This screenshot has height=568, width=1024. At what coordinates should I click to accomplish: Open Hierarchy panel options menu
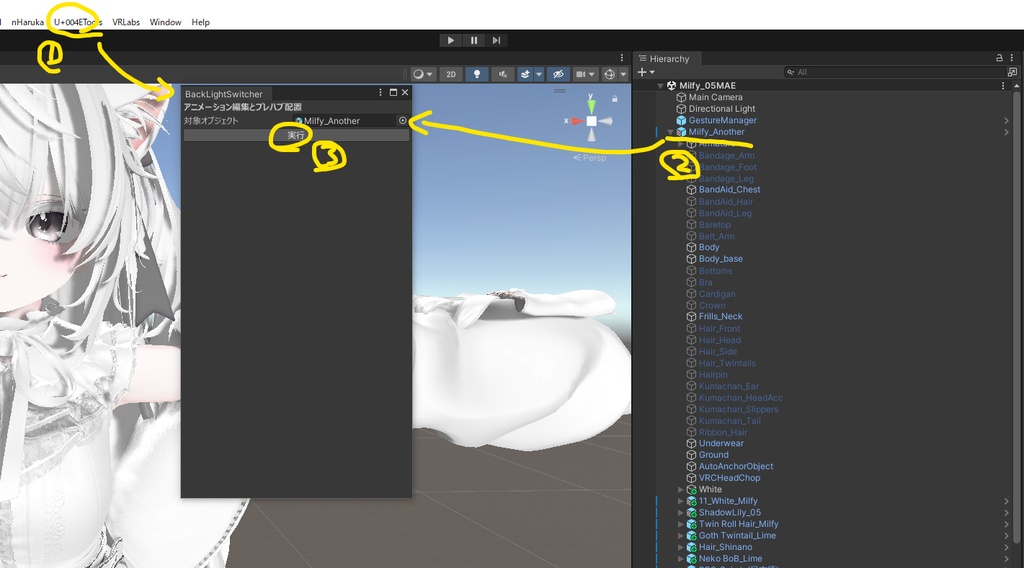[x=1012, y=58]
